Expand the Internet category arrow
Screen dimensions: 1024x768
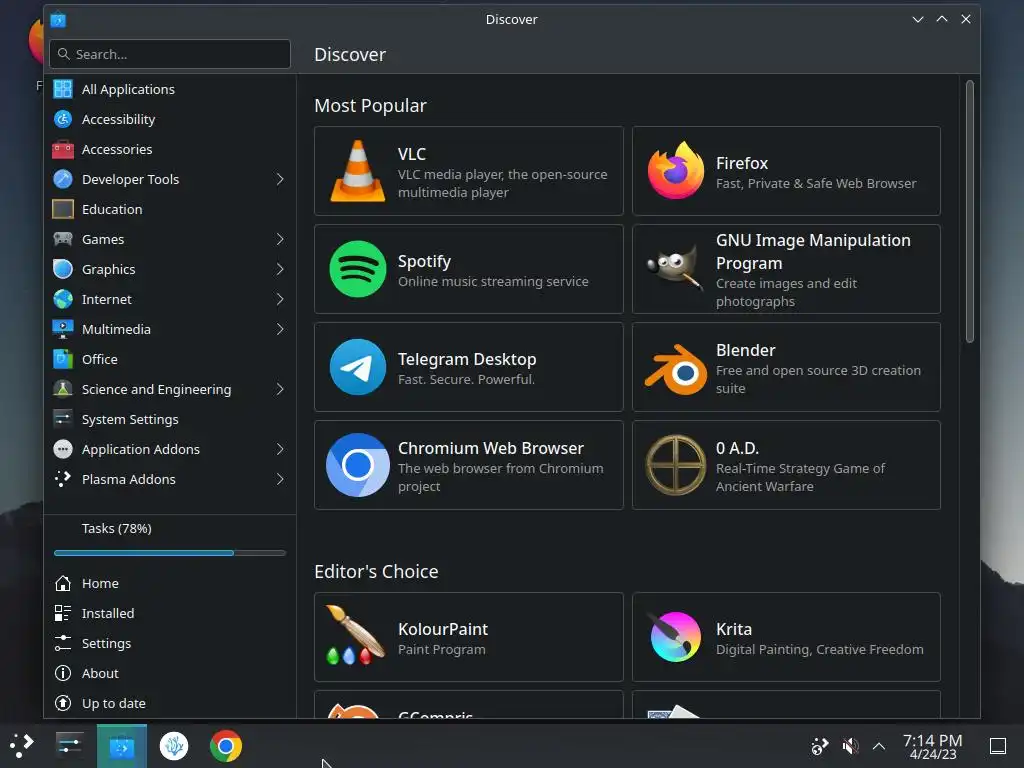coord(280,299)
